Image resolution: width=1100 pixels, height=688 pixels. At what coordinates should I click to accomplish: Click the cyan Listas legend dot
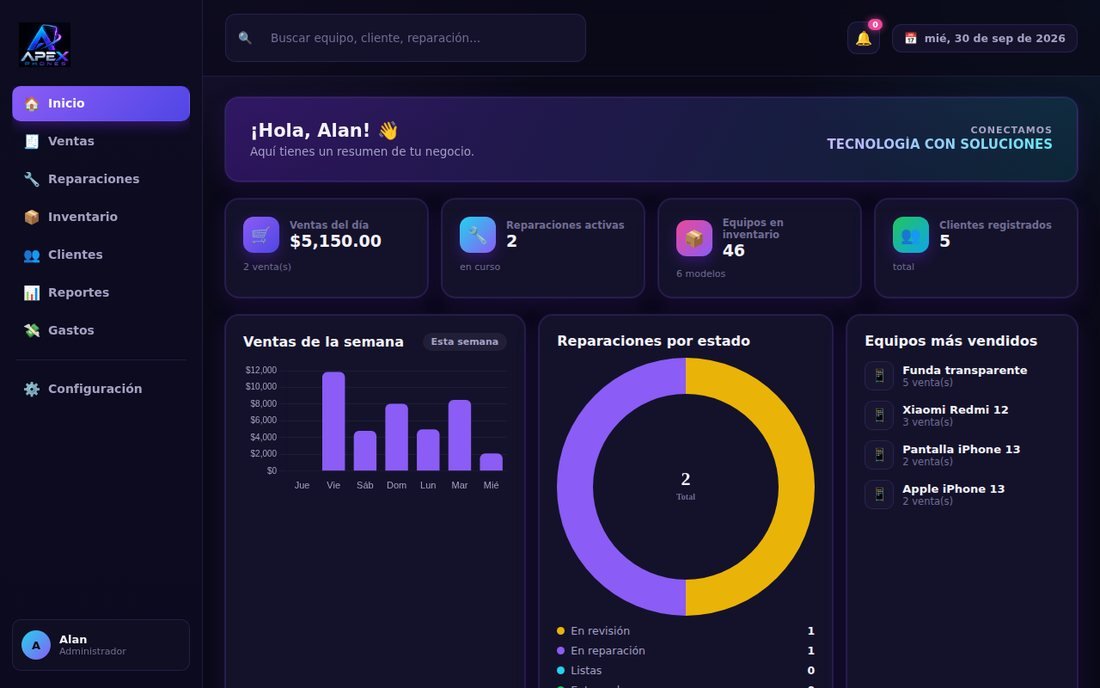561,670
